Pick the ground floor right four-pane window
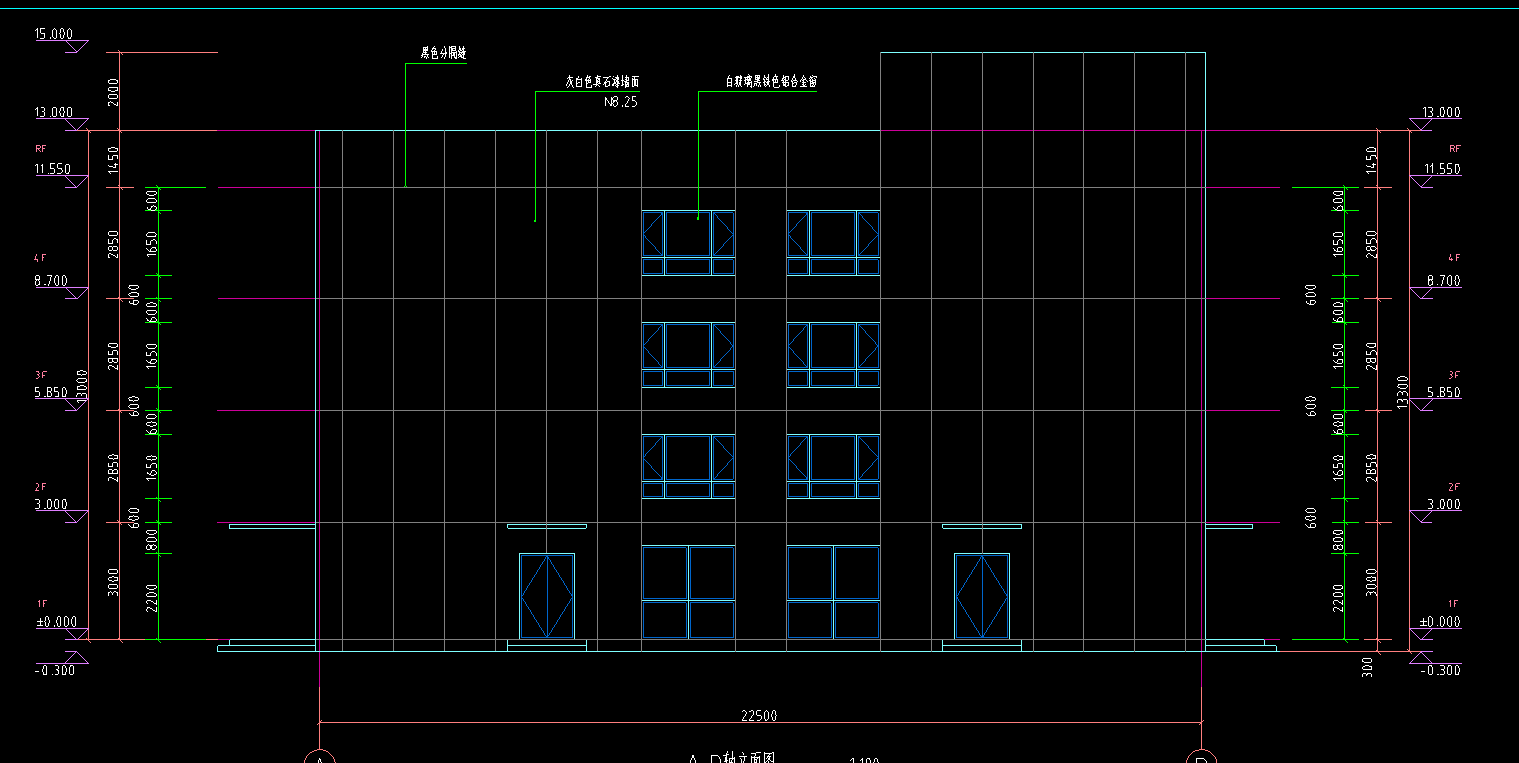 833,592
